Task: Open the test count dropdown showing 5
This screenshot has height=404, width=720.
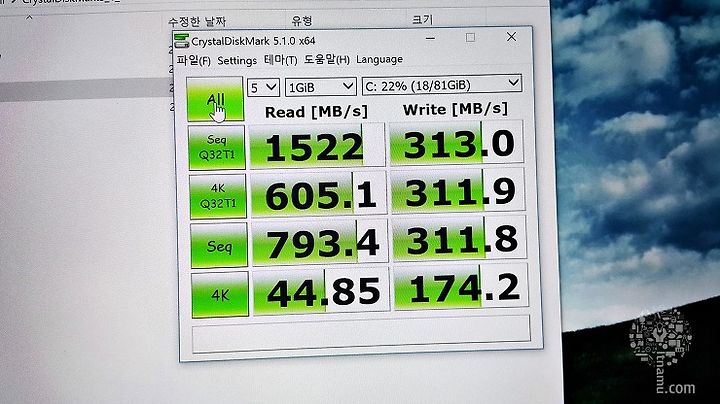Action: [x=263, y=87]
